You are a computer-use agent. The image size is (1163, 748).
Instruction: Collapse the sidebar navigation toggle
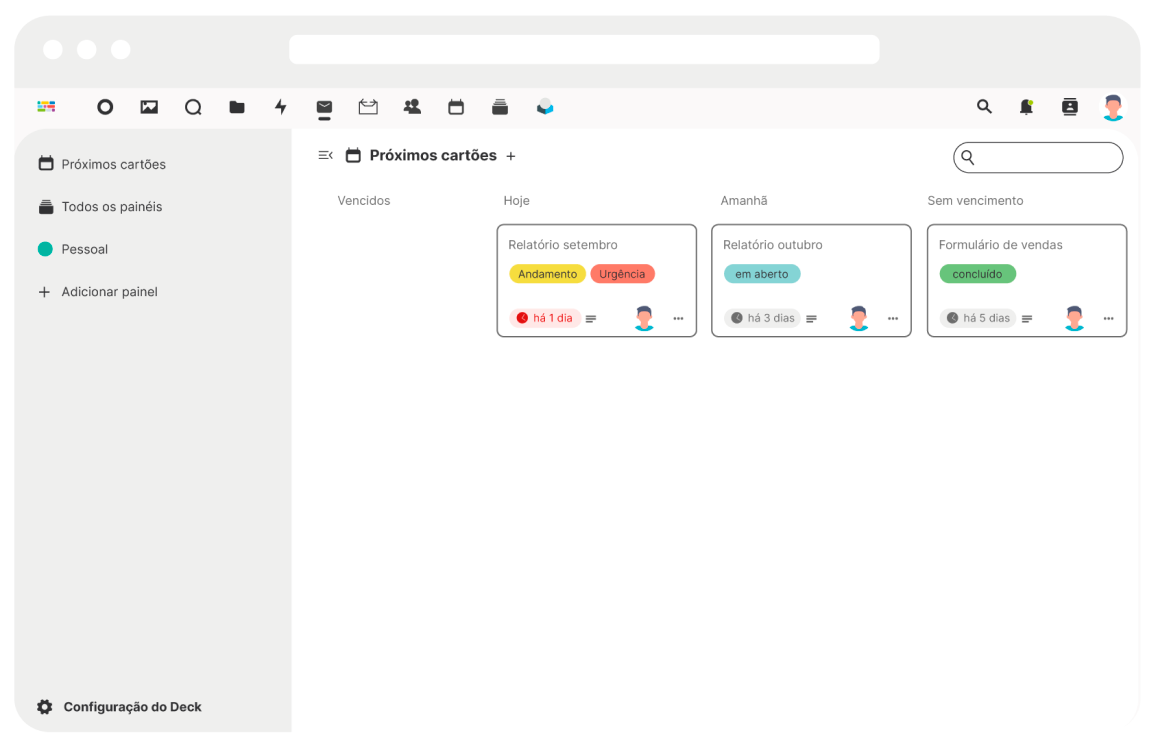pos(325,156)
